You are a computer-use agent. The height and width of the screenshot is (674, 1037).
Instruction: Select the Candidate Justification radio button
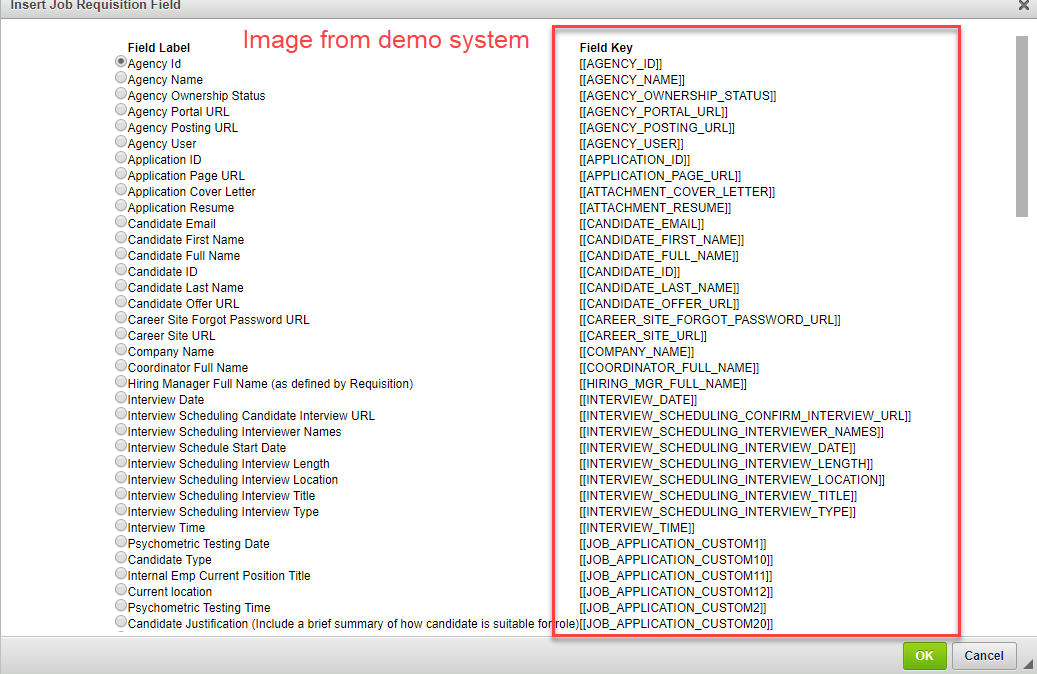coord(120,622)
